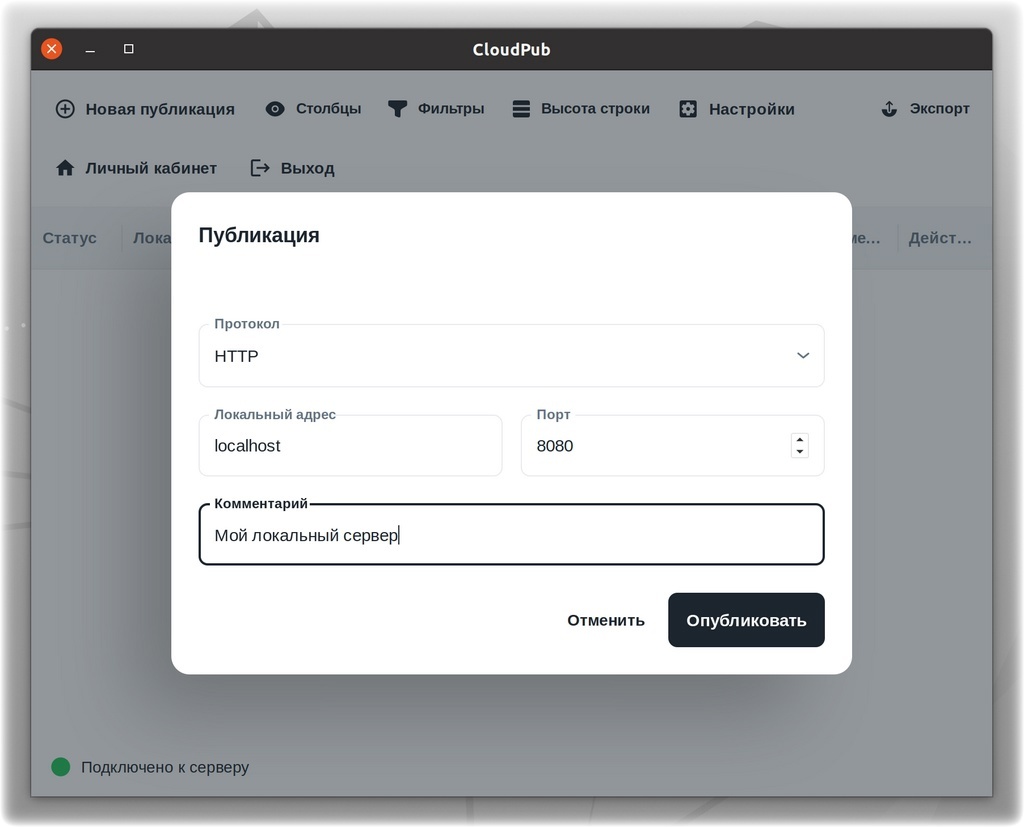1024x827 pixels.
Task: Click the funnel icon for Фильтры
Action: [x=397, y=109]
